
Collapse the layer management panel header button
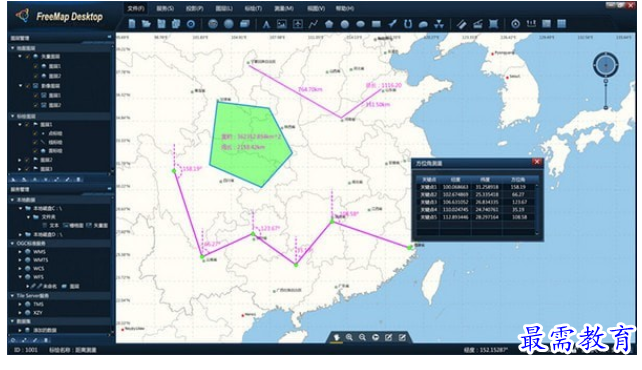coord(109,37)
